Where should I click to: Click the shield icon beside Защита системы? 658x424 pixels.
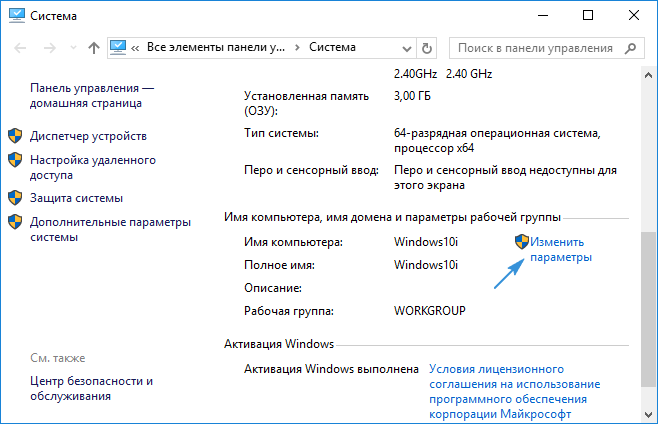(x=15, y=197)
